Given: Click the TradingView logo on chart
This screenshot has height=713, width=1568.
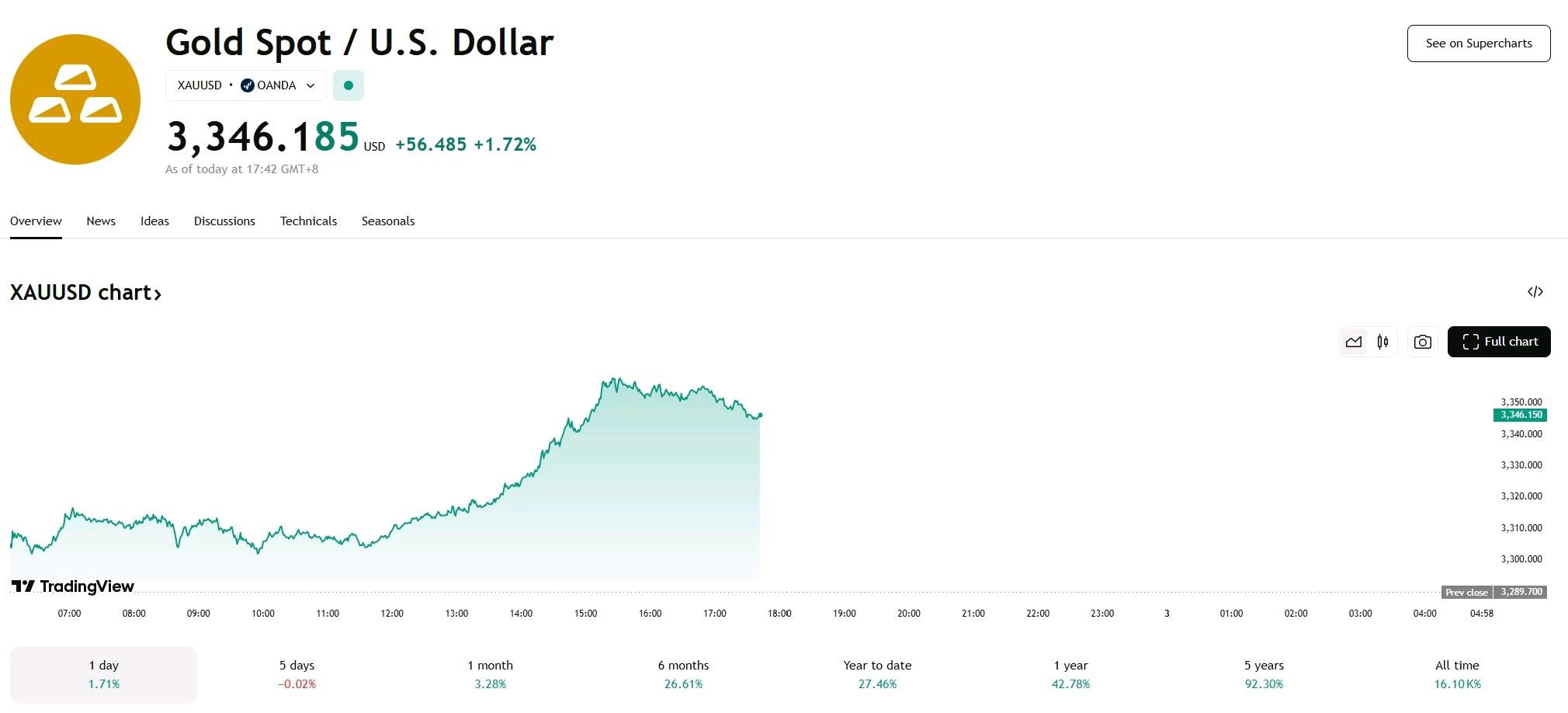Looking at the screenshot, I should pyautogui.click(x=73, y=586).
